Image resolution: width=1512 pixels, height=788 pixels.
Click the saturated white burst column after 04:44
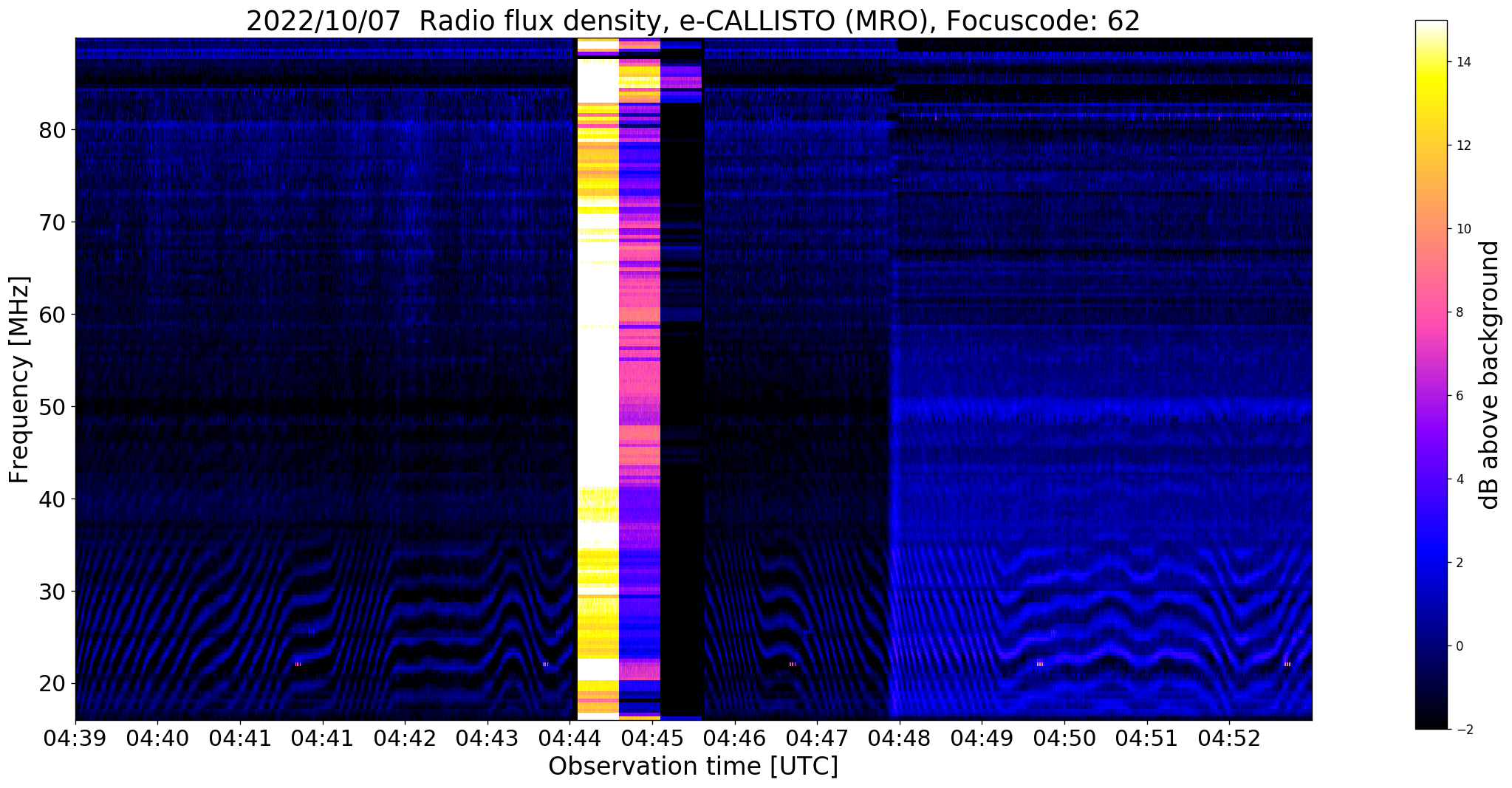(598, 379)
